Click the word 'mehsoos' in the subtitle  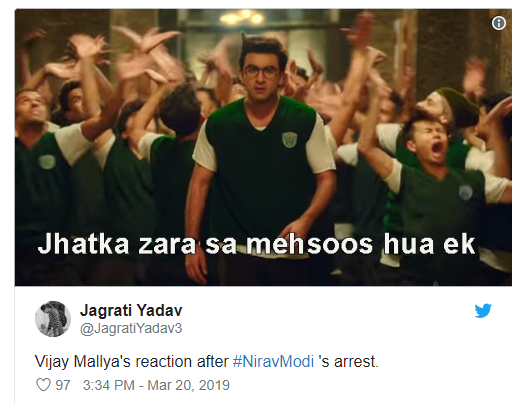309,244
